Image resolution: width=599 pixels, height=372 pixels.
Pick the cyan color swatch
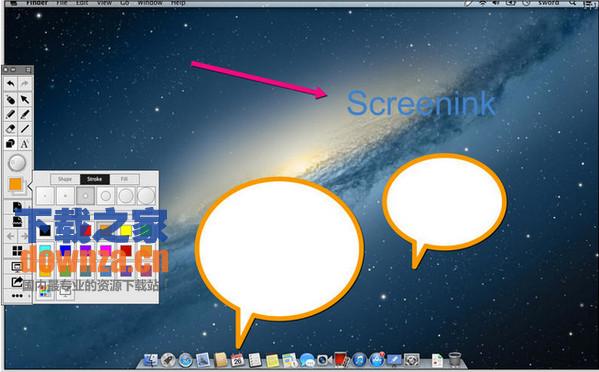coord(45,250)
